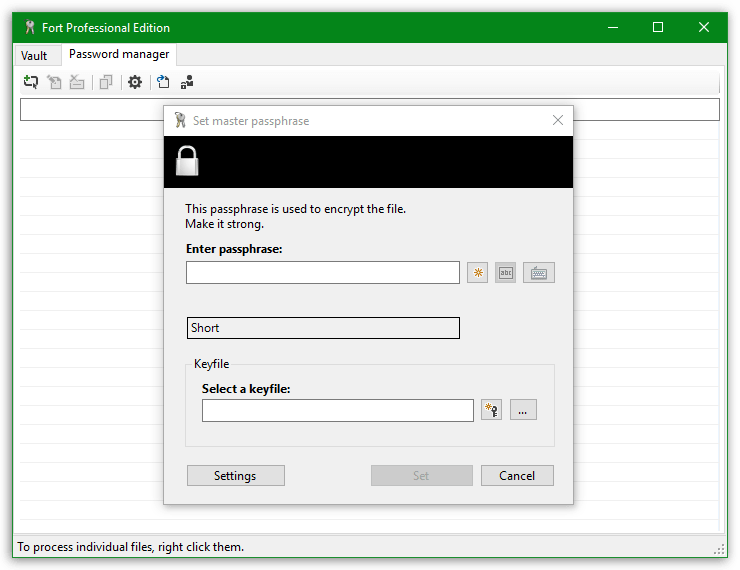Browse for a keyfile with the ellipsis button
This screenshot has width=740, height=570.
click(x=524, y=410)
